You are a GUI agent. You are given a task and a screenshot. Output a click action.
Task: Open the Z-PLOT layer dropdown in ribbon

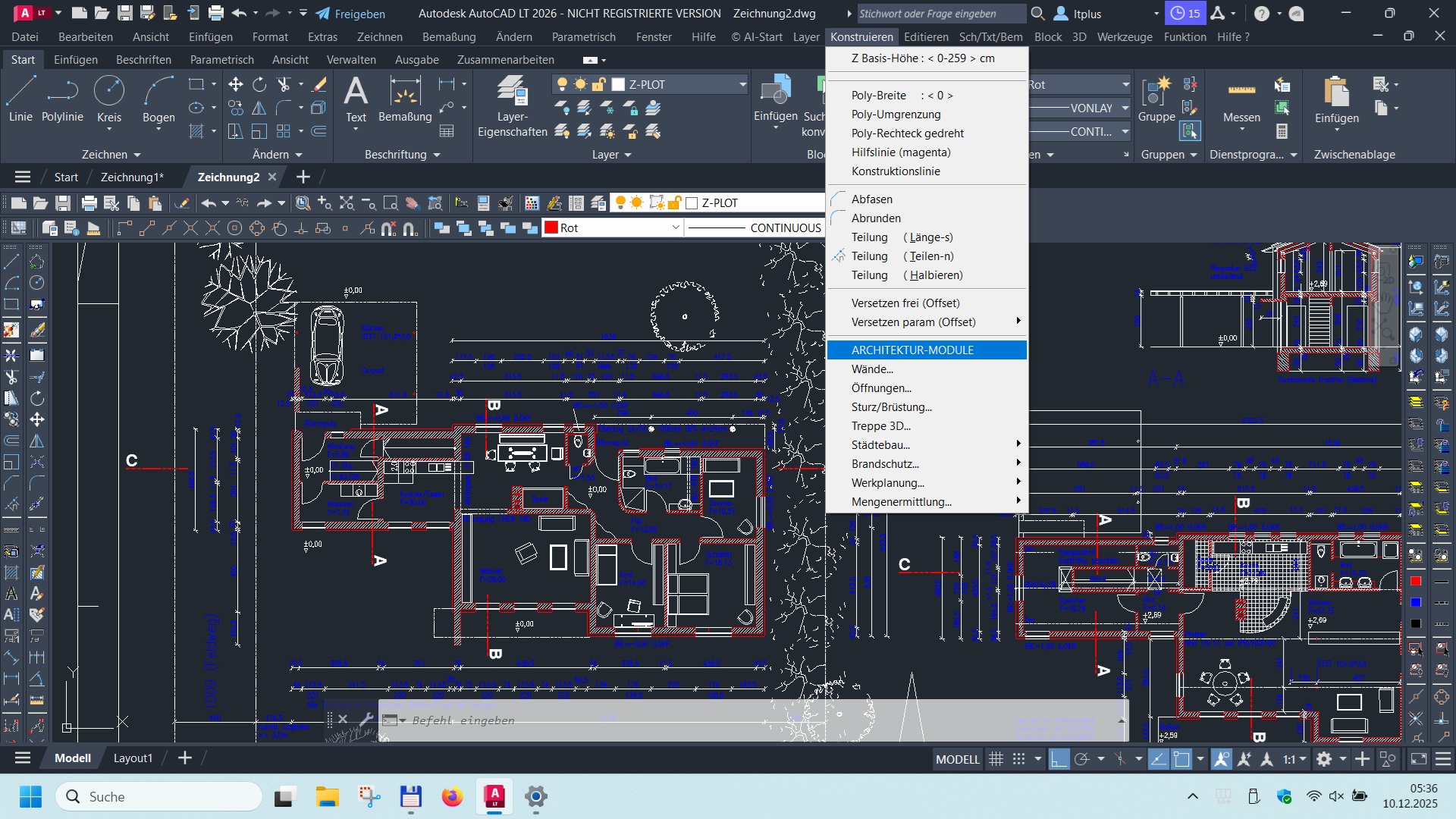pos(742,85)
